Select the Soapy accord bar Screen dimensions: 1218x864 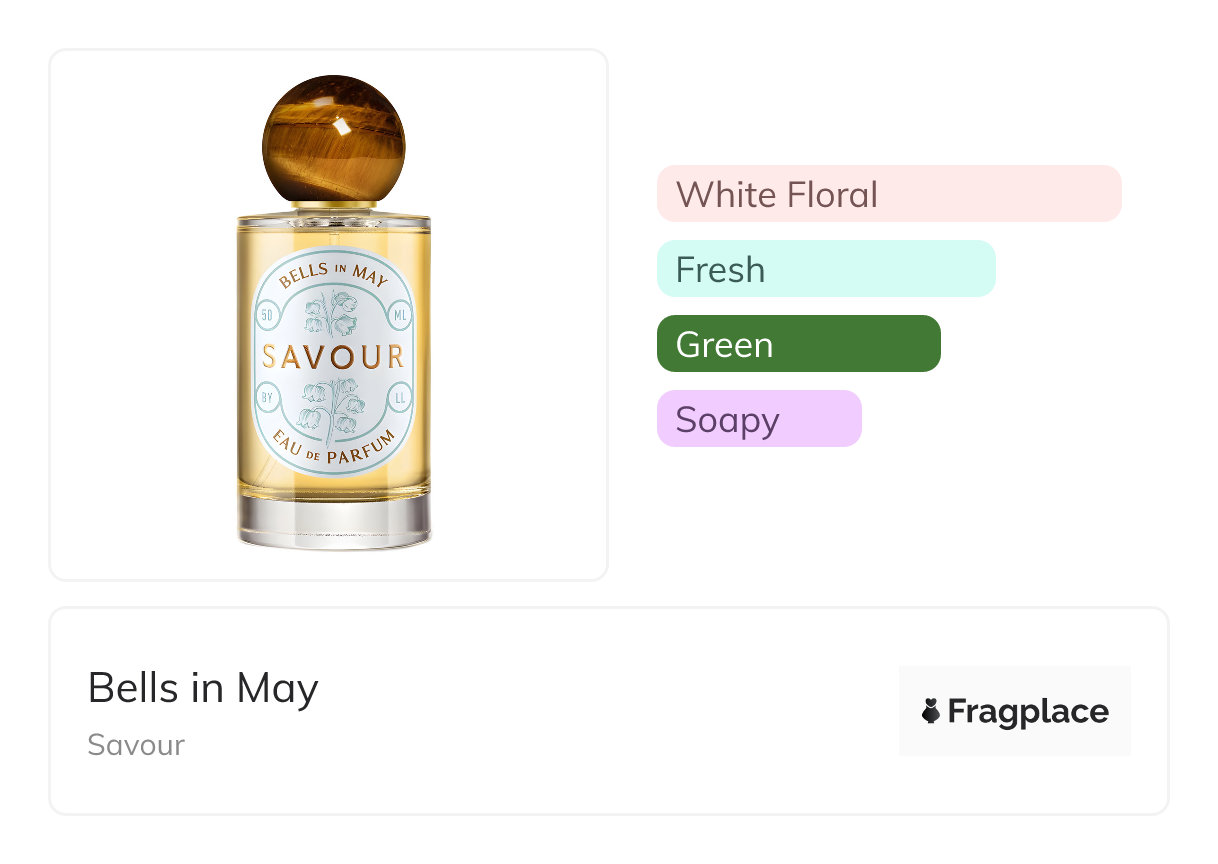(758, 419)
